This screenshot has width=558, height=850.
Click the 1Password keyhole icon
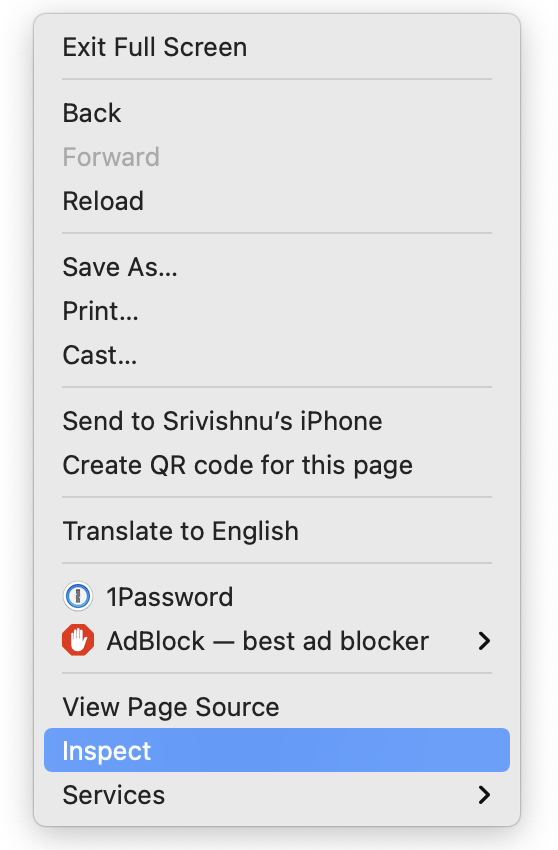coord(78,596)
